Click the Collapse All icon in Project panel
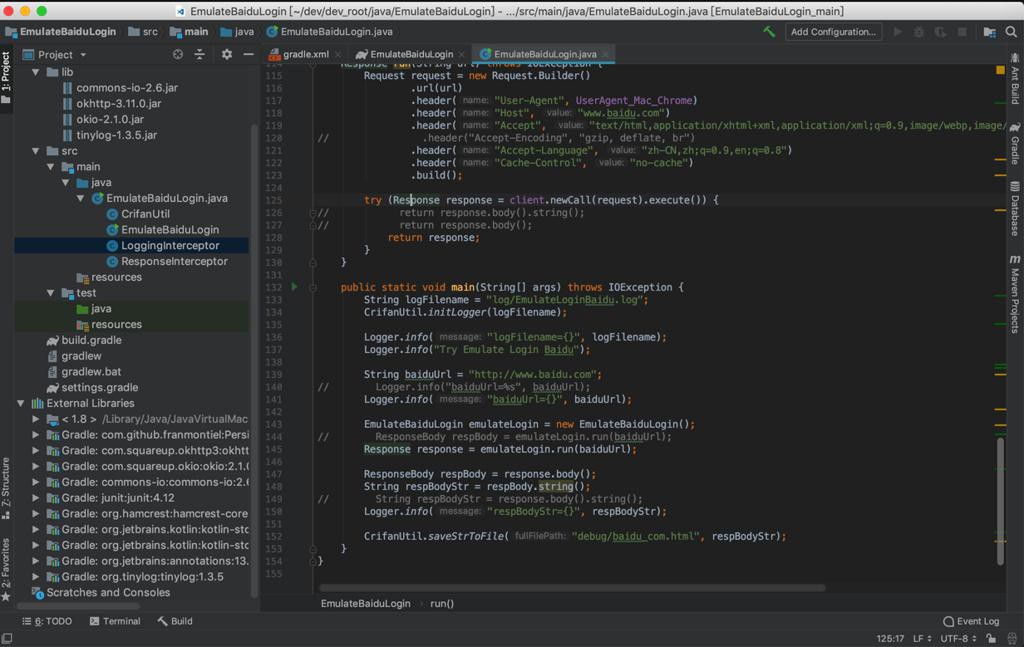Image resolution: width=1024 pixels, height=647 pixels. coord(199,54)
